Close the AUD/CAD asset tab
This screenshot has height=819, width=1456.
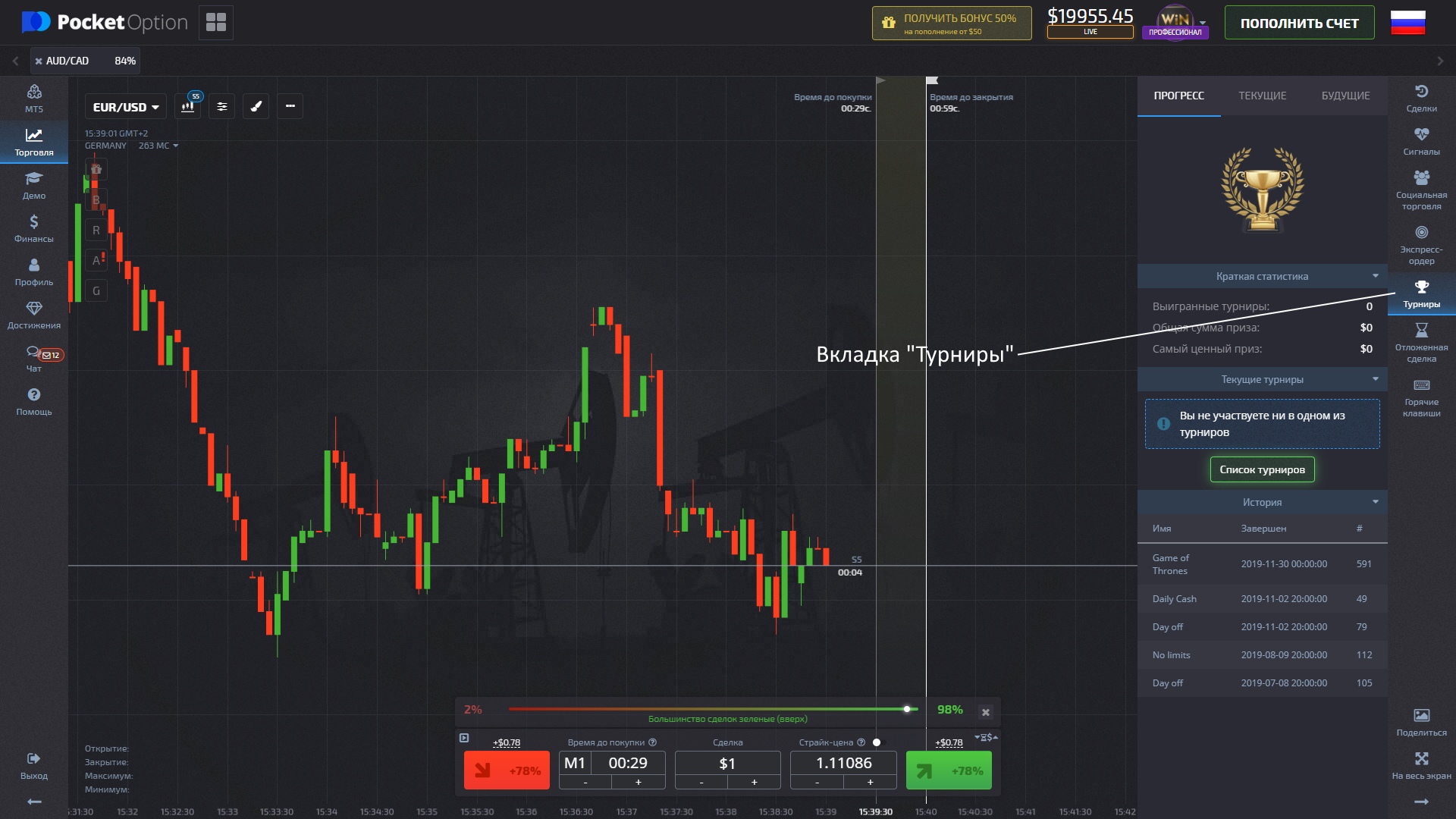tap(39, 61)
